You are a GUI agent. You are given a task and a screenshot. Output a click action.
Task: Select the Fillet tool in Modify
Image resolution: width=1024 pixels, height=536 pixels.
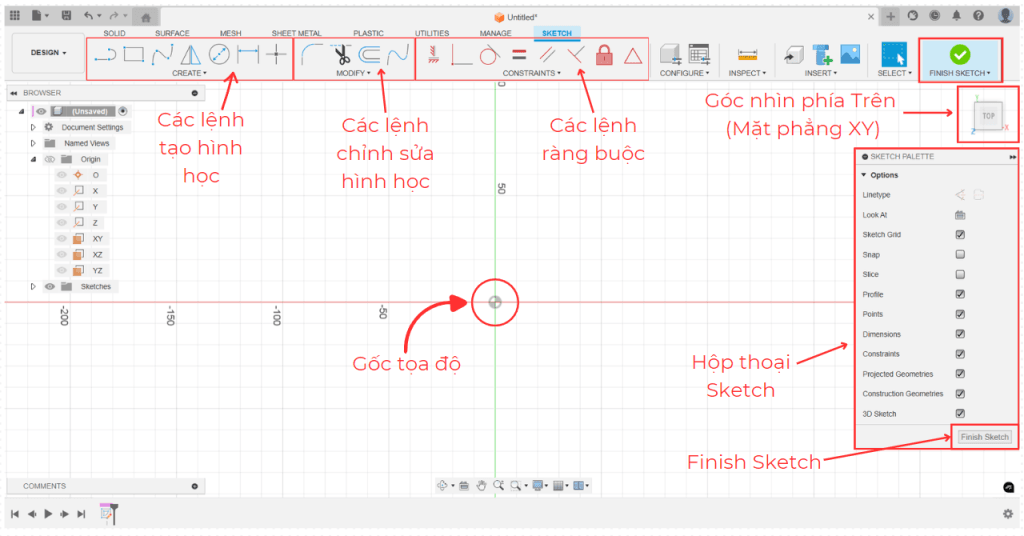[312, 55]
